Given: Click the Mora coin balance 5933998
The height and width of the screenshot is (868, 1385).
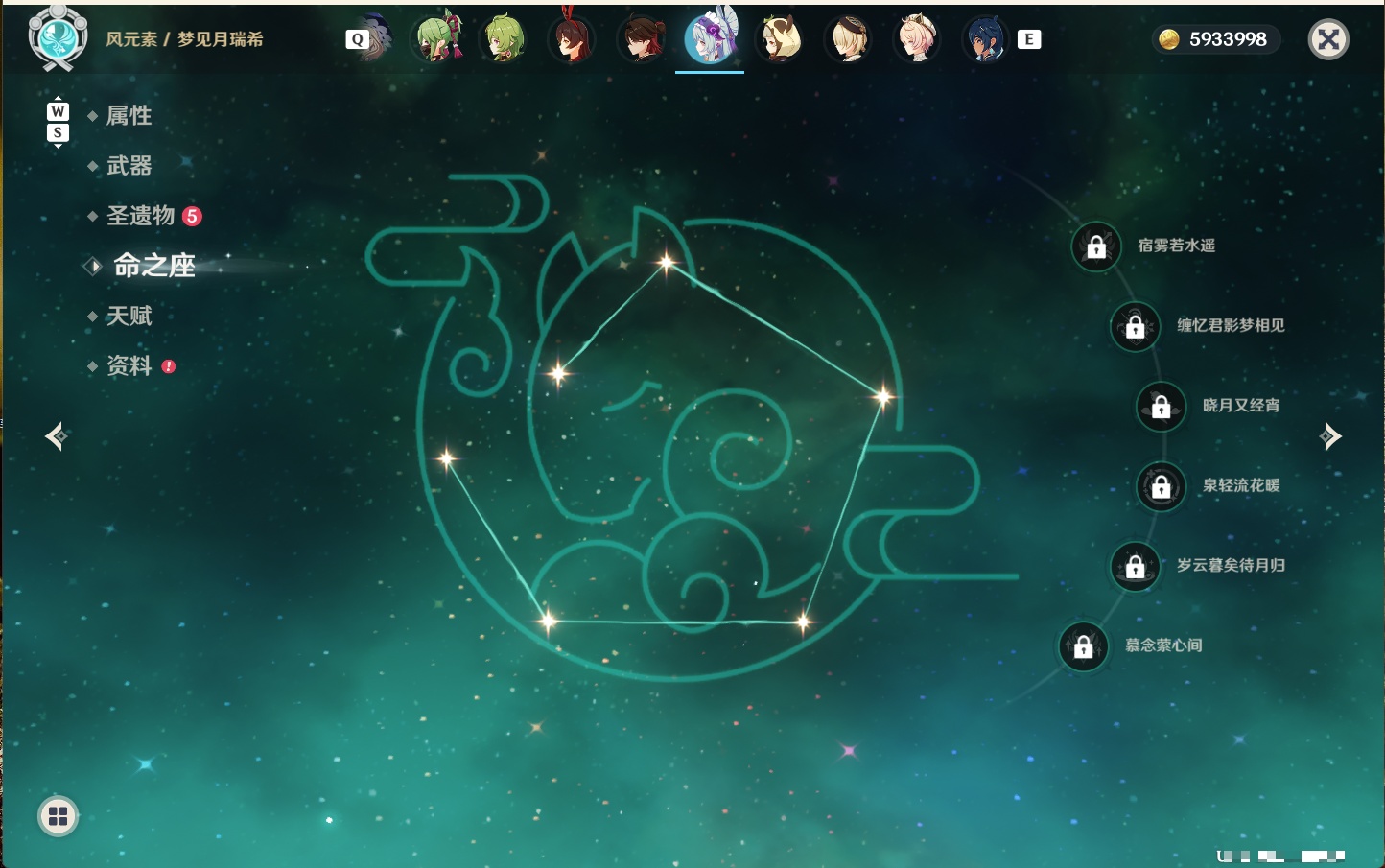Looking at the screenshot, I should 1216,39.
